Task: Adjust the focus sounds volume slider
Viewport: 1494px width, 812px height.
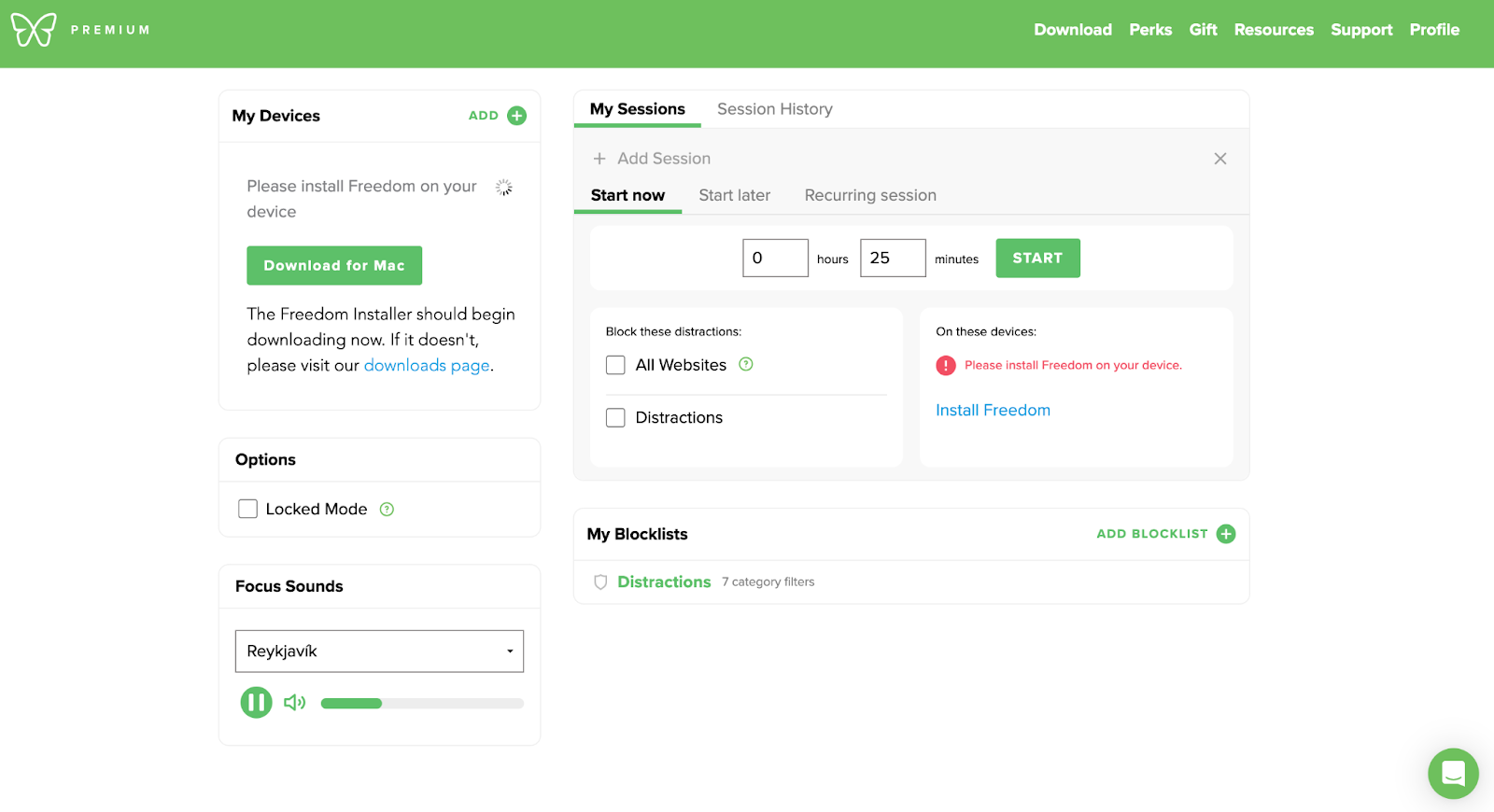Action: pyautogui.click(x=422, y=703)
